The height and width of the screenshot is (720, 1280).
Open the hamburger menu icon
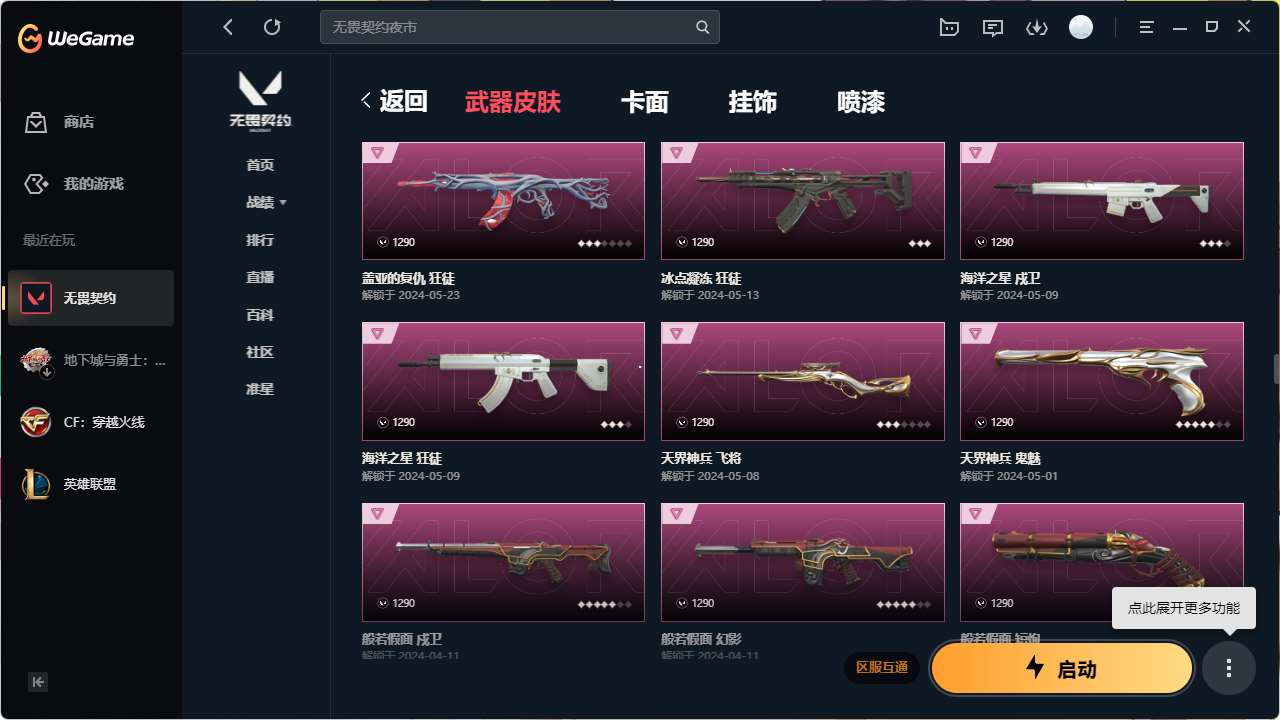tap(1147, 27)
